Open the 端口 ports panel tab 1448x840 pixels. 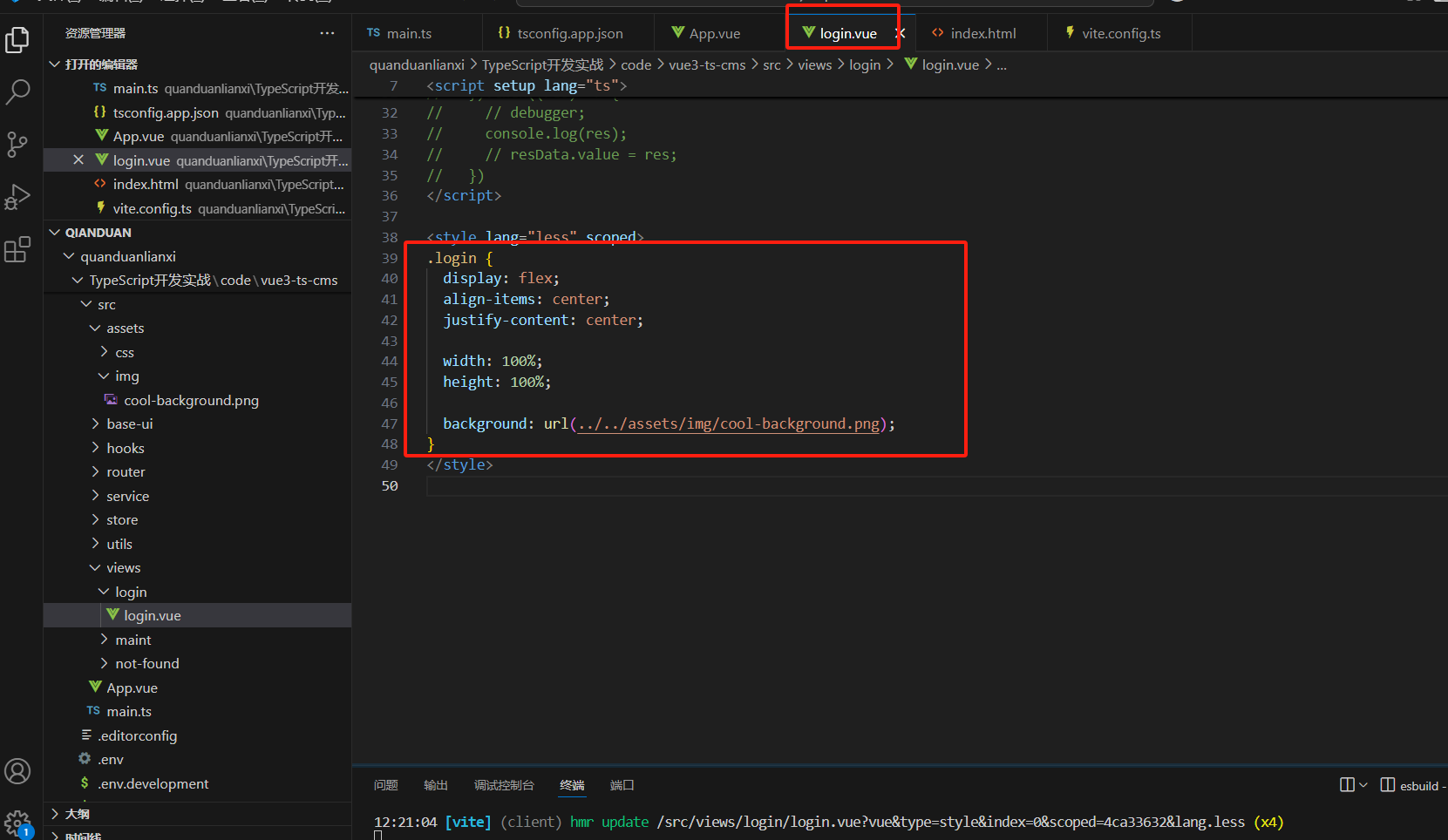(622, 785)
